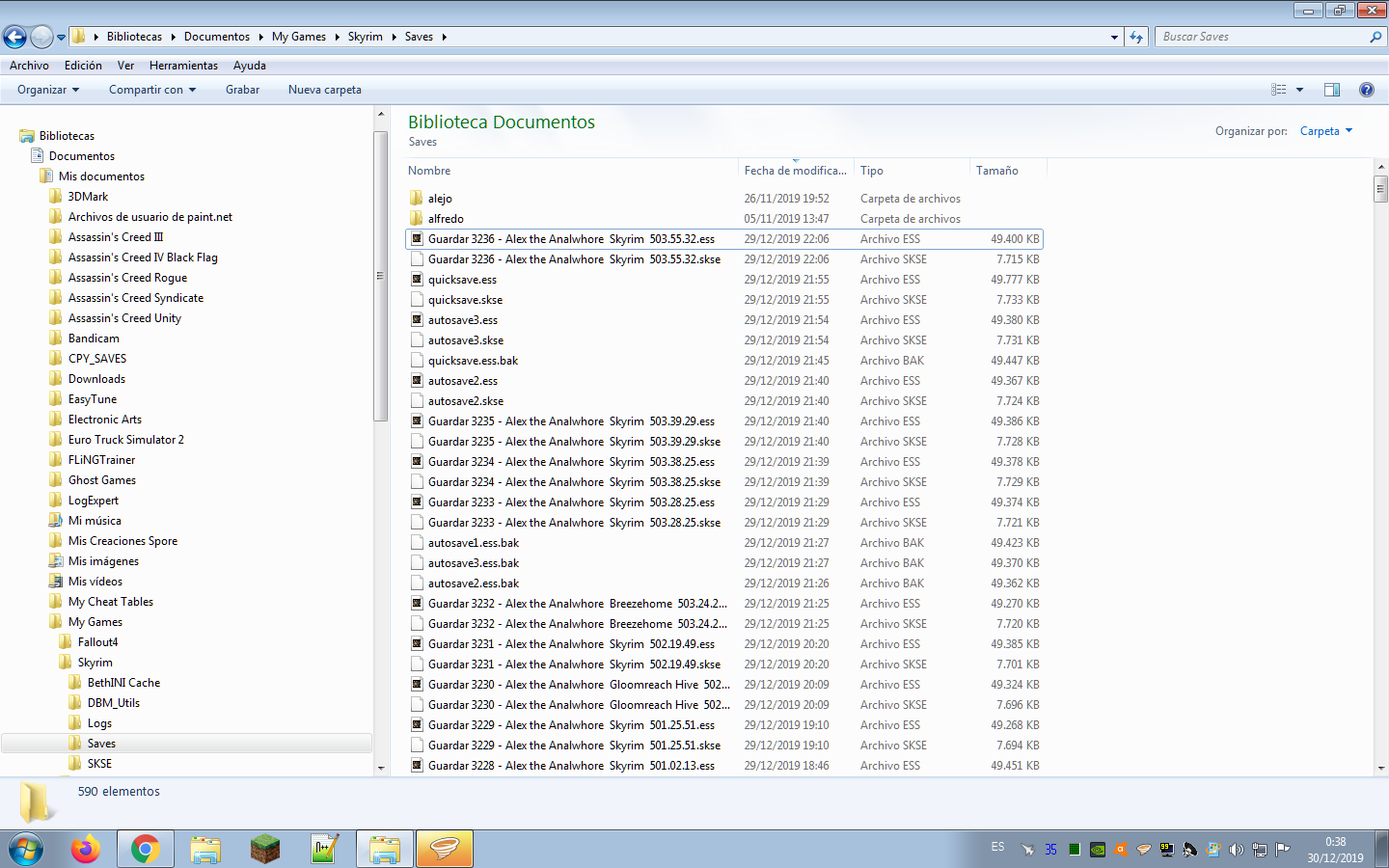Image resolution: width=1389 pixels, height=868 pixels.
Task: Select Fallout4 in the folder tree
Action: [x=97, y=642]
